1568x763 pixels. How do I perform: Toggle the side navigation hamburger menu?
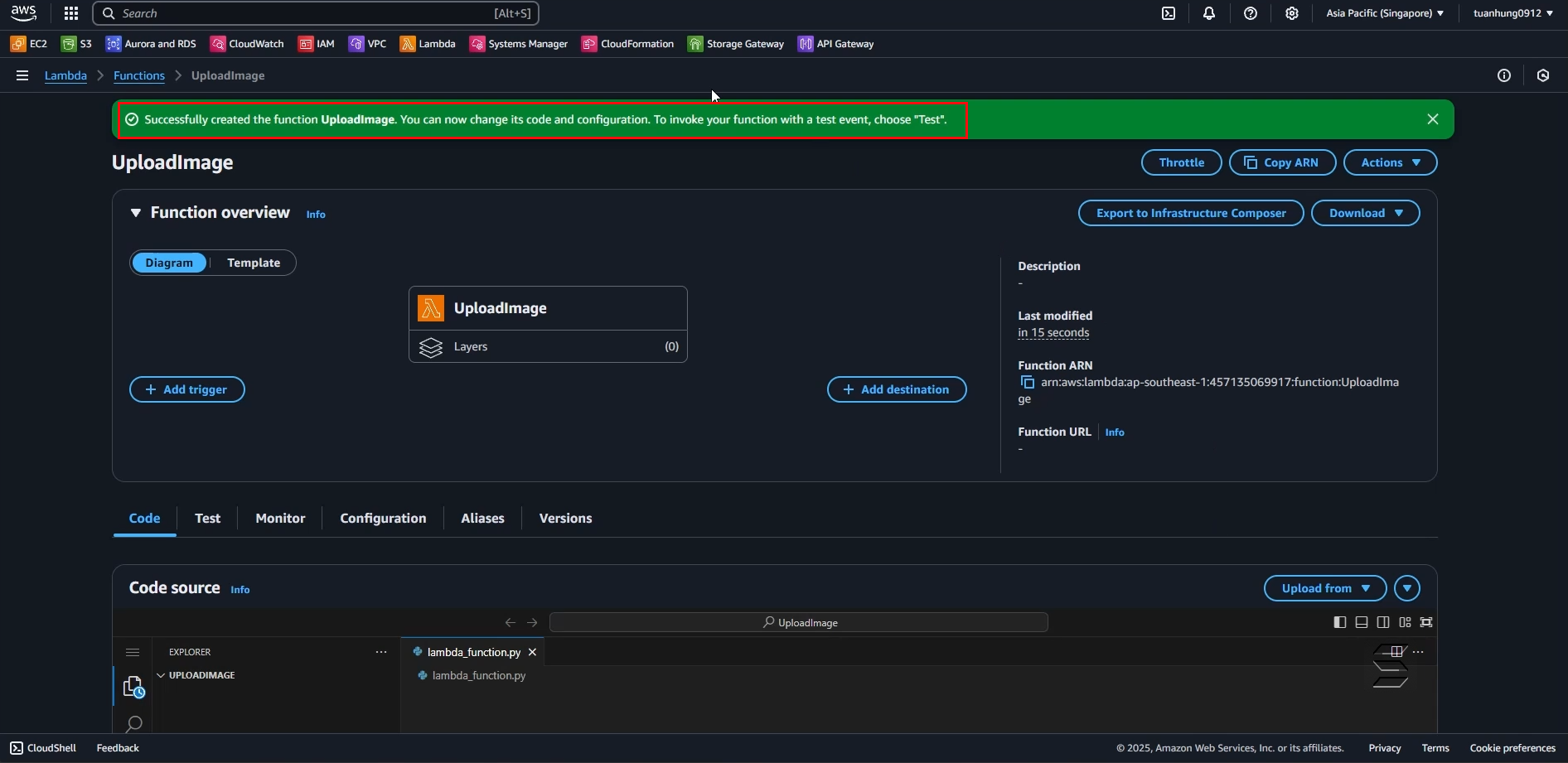[x=22, y=75]
